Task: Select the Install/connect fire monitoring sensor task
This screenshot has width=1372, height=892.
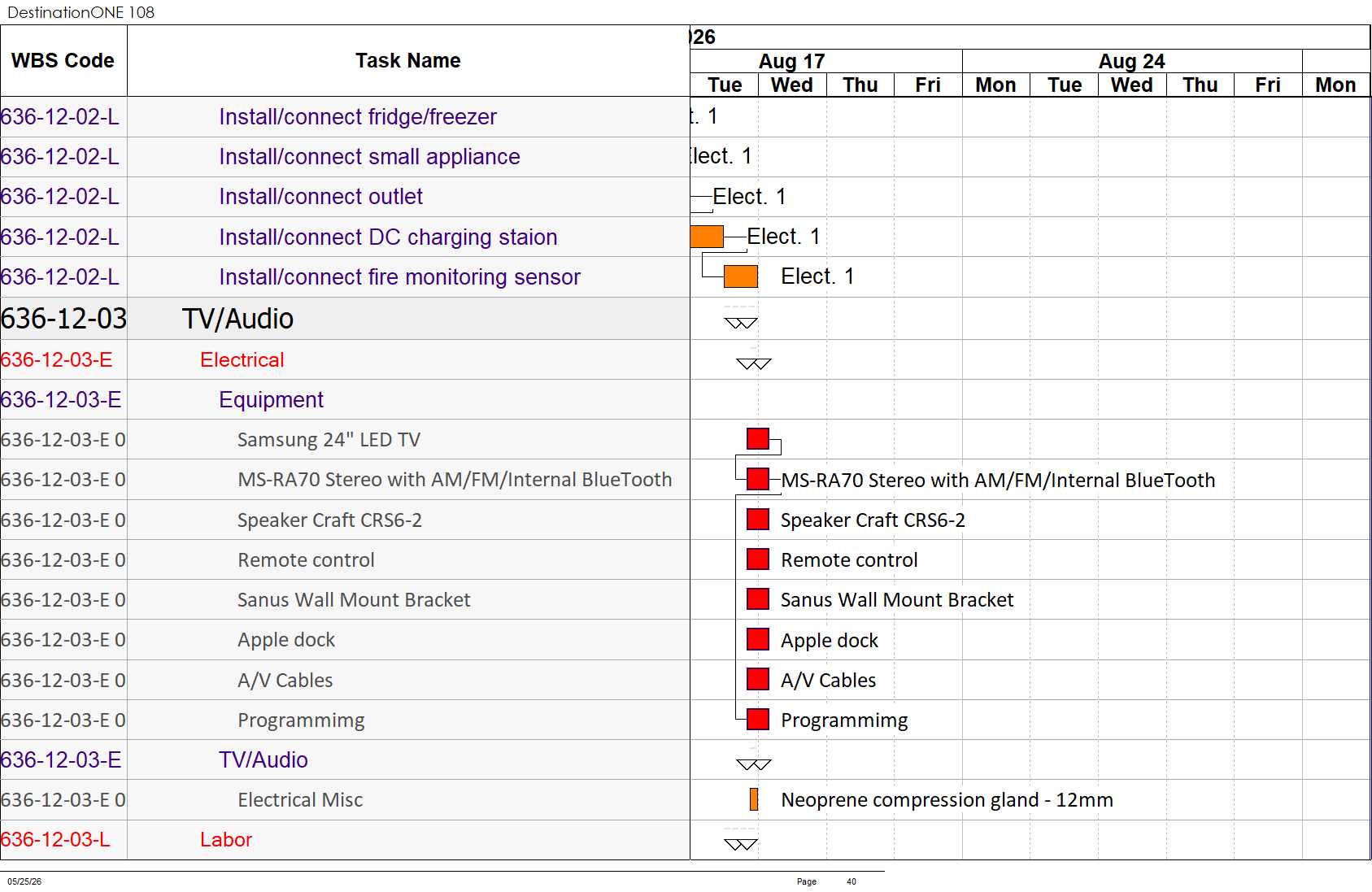Action: pyautogui.click(x=399, y=277)
